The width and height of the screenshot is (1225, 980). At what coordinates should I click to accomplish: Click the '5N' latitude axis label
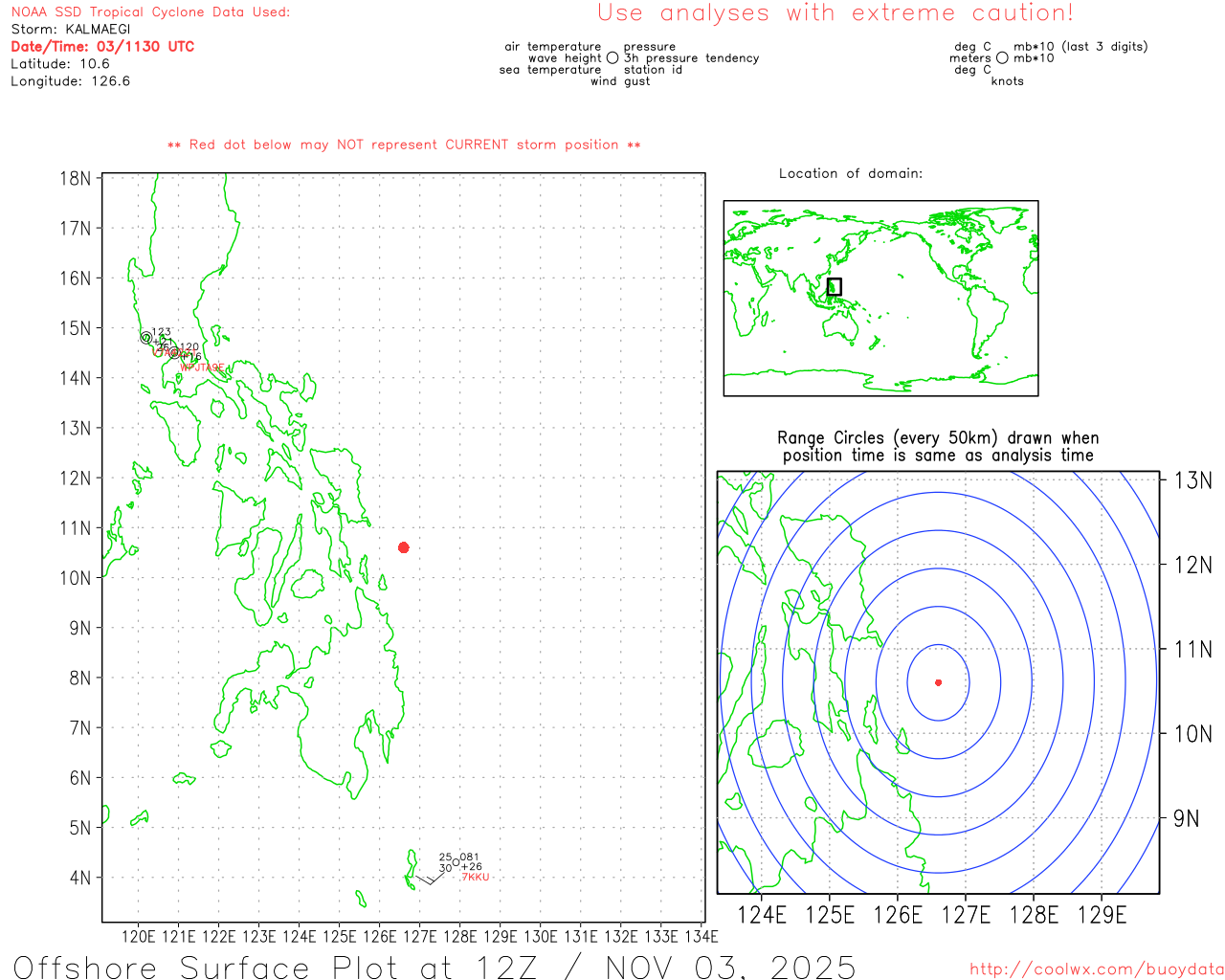pyautogui.click(x=80, y=828)
